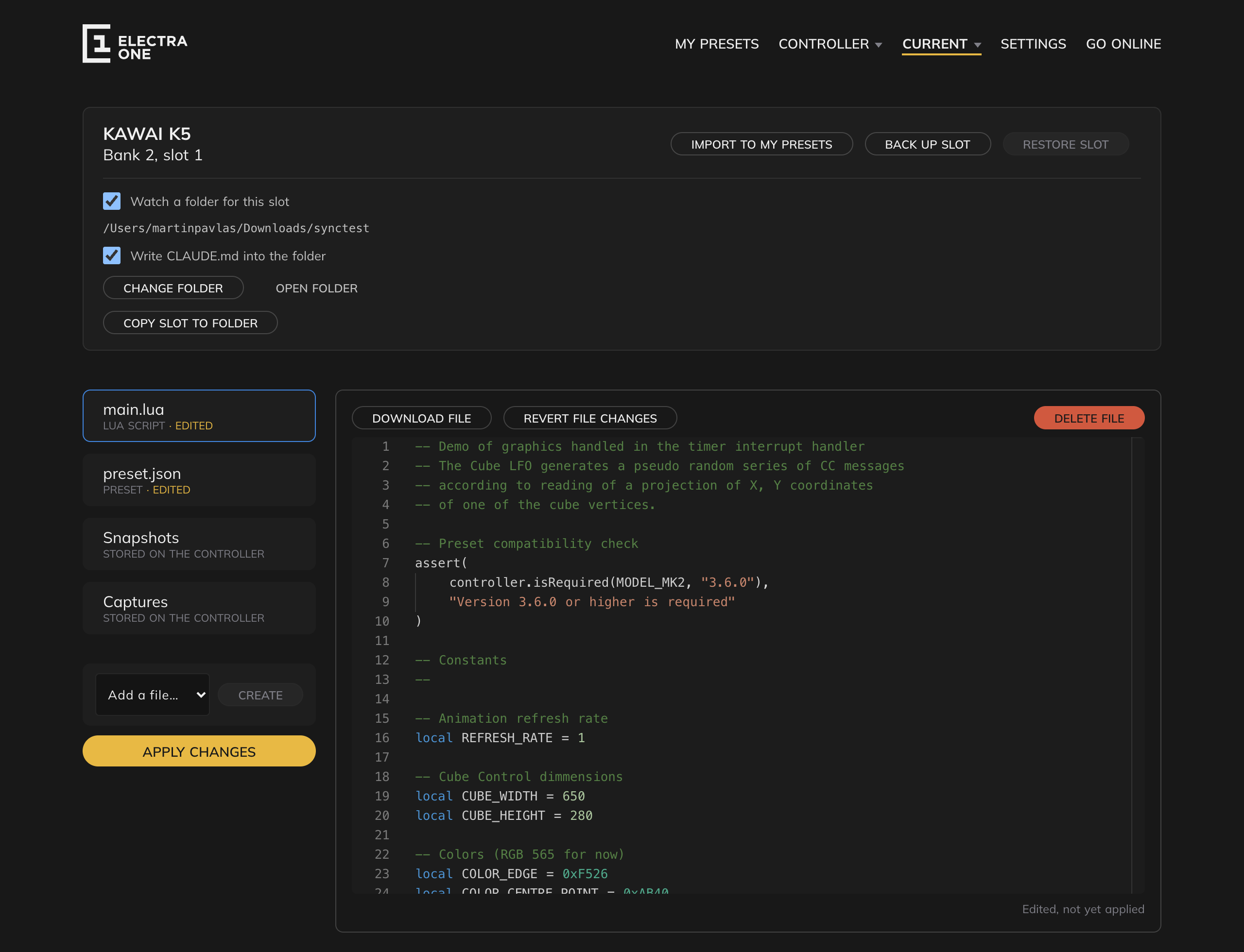
Task: Click the KAWAI K5 preset title
Action: 147,134
